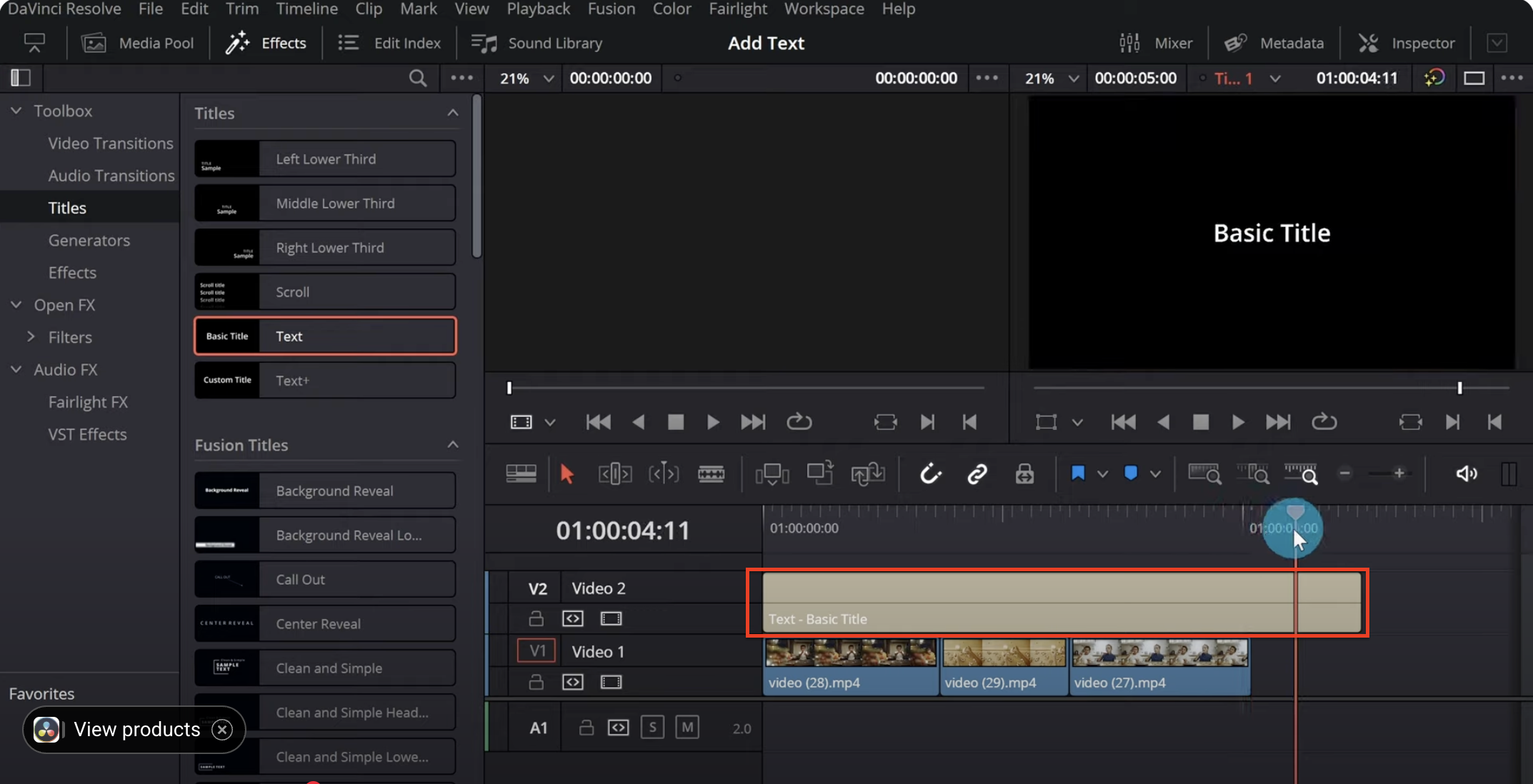
Task: Open the Sound Library panel
Action: 537,43
